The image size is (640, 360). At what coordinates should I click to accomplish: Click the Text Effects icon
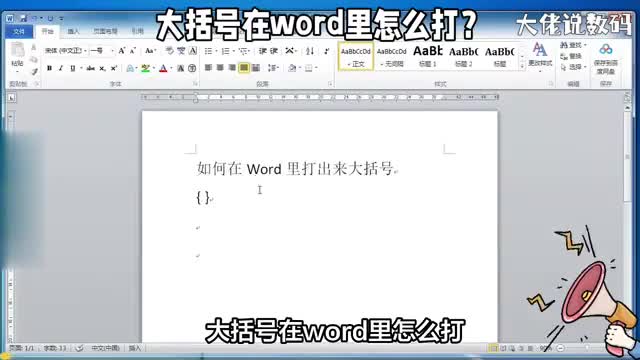tap(130, 68)
